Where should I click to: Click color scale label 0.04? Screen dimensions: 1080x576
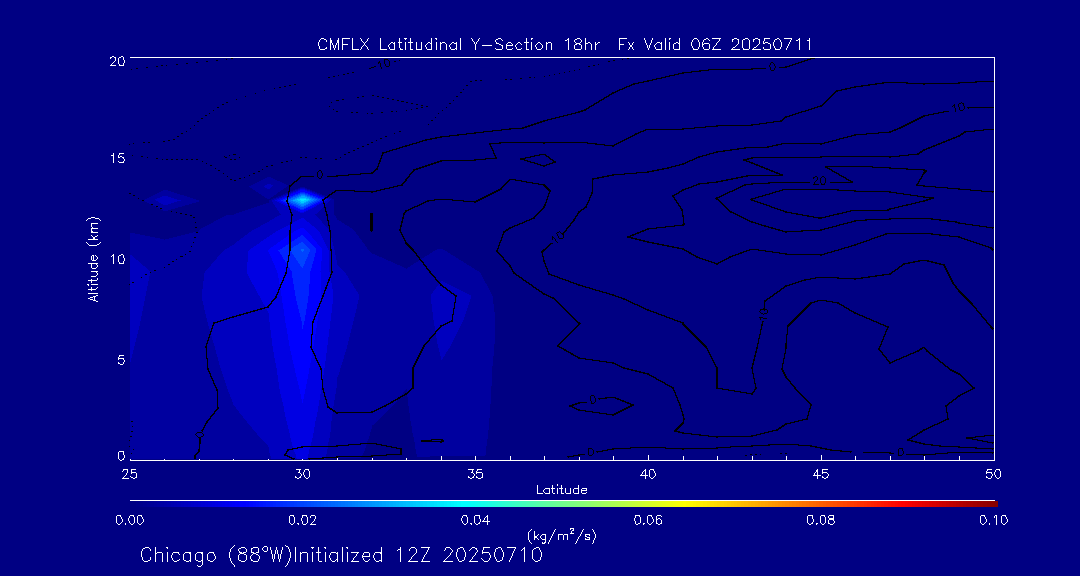coord(475,520)
